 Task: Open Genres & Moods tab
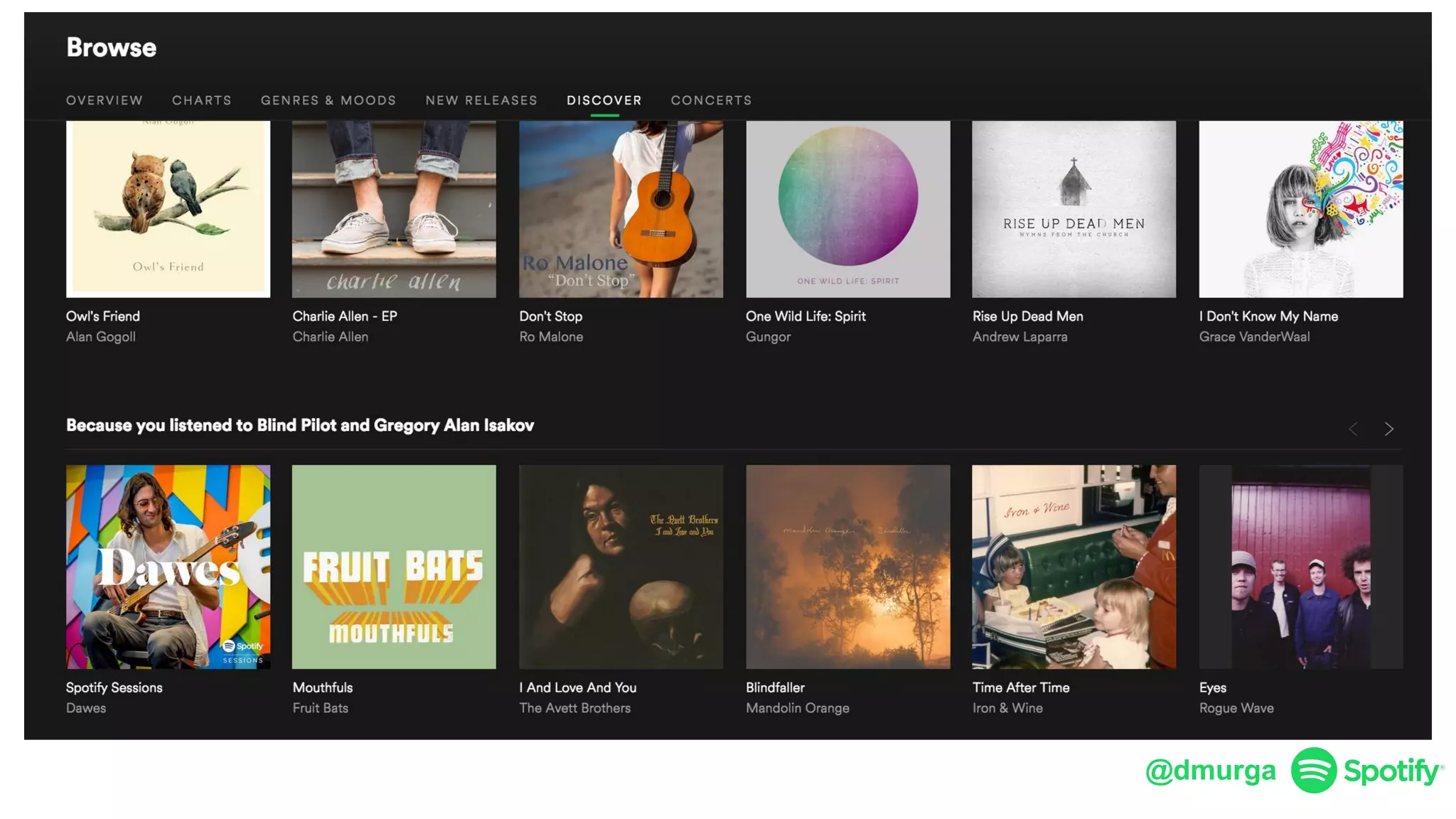point(328,100)
